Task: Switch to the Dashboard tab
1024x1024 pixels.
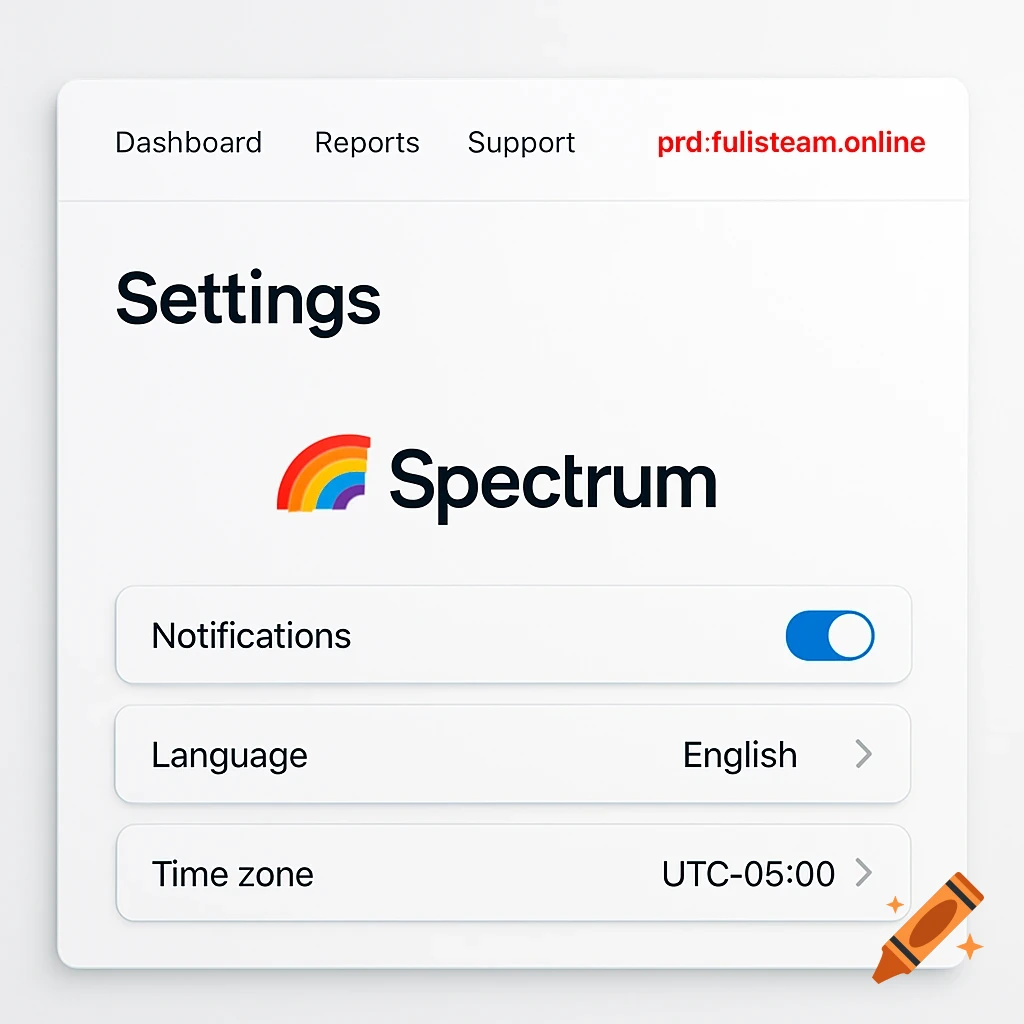Action: point(188,142)
